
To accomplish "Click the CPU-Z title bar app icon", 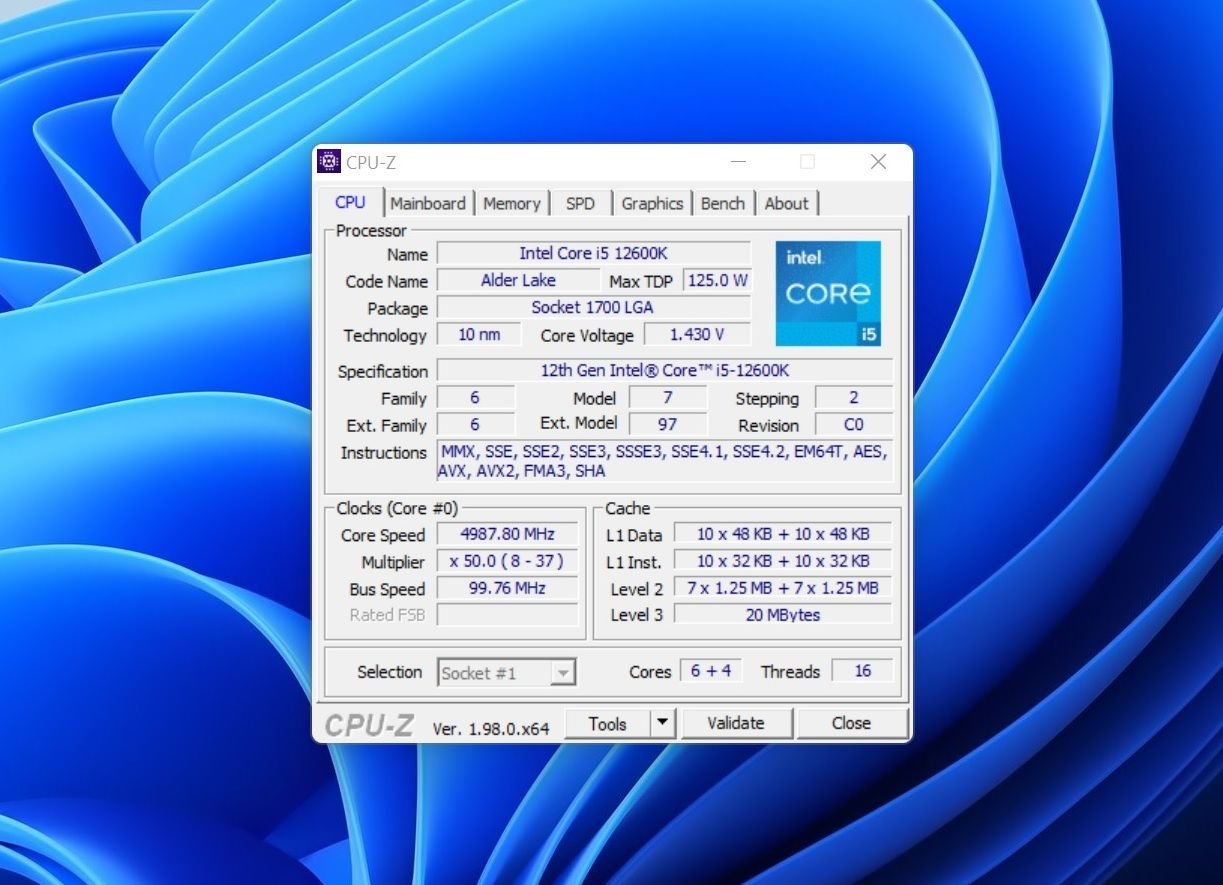I will coord(329,161).
